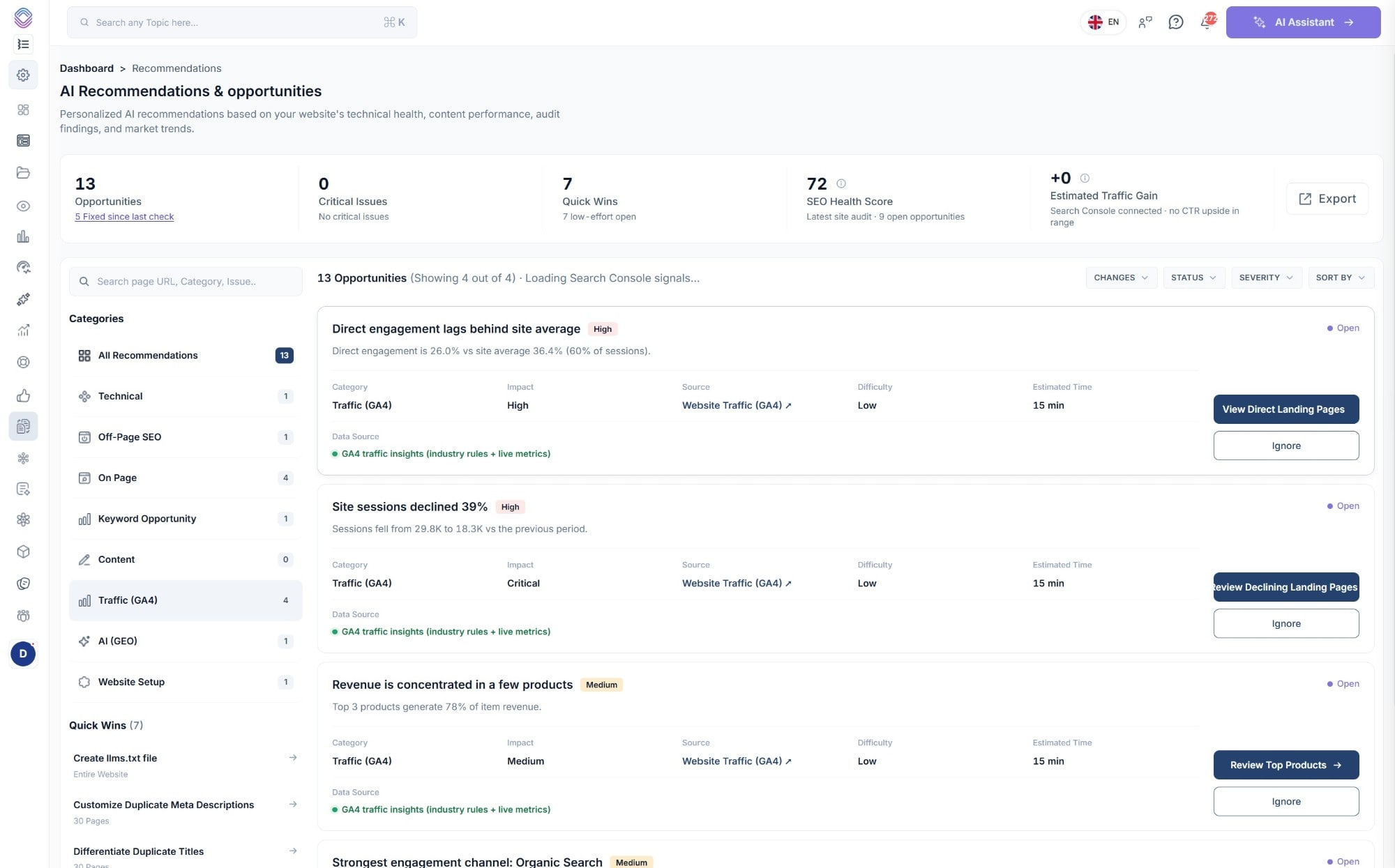
Task: Open Customize Duplicate Meta Descriptions quick win
Action: click(186, 812)
